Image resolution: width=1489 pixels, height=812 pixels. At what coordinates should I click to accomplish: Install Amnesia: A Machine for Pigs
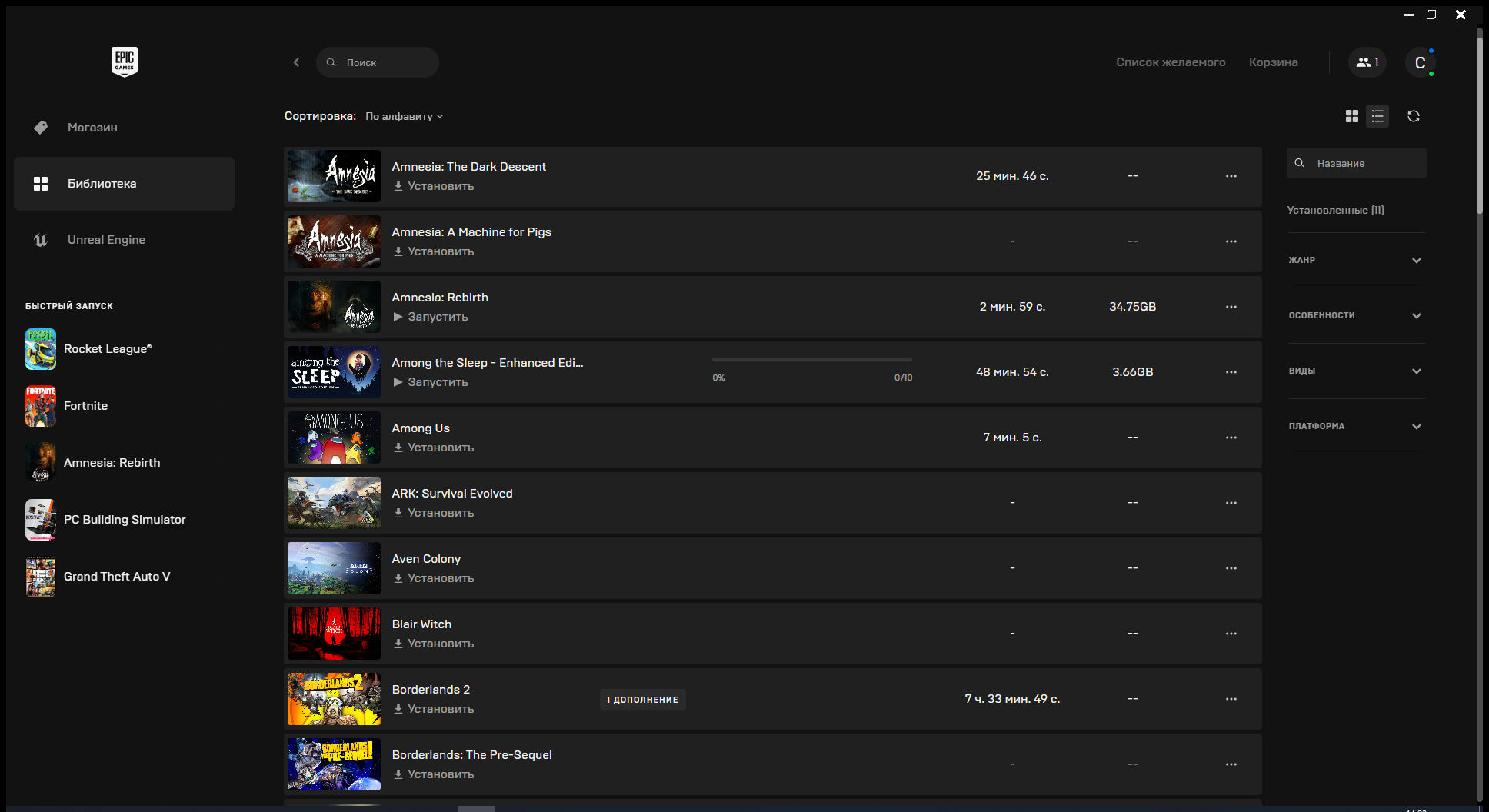[x=434, y=251]
